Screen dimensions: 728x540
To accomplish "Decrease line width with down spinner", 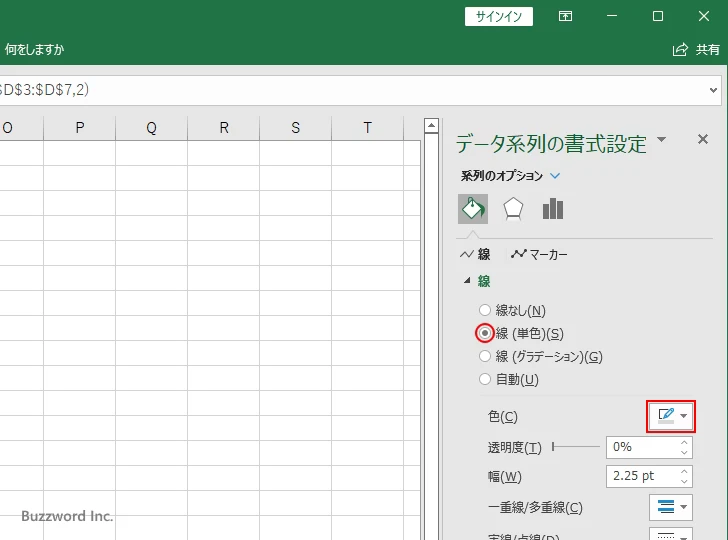I will pos(684,482).
